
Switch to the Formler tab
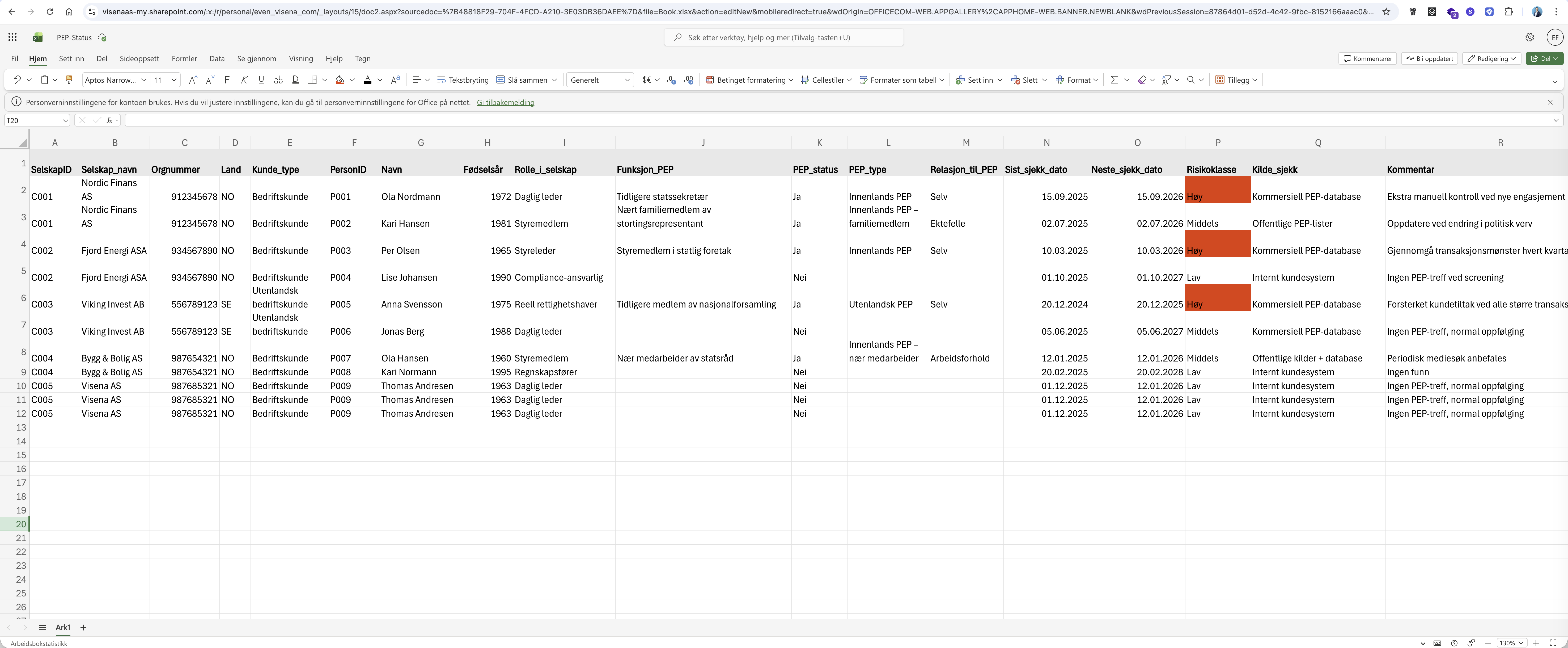[x=184, y=58]
